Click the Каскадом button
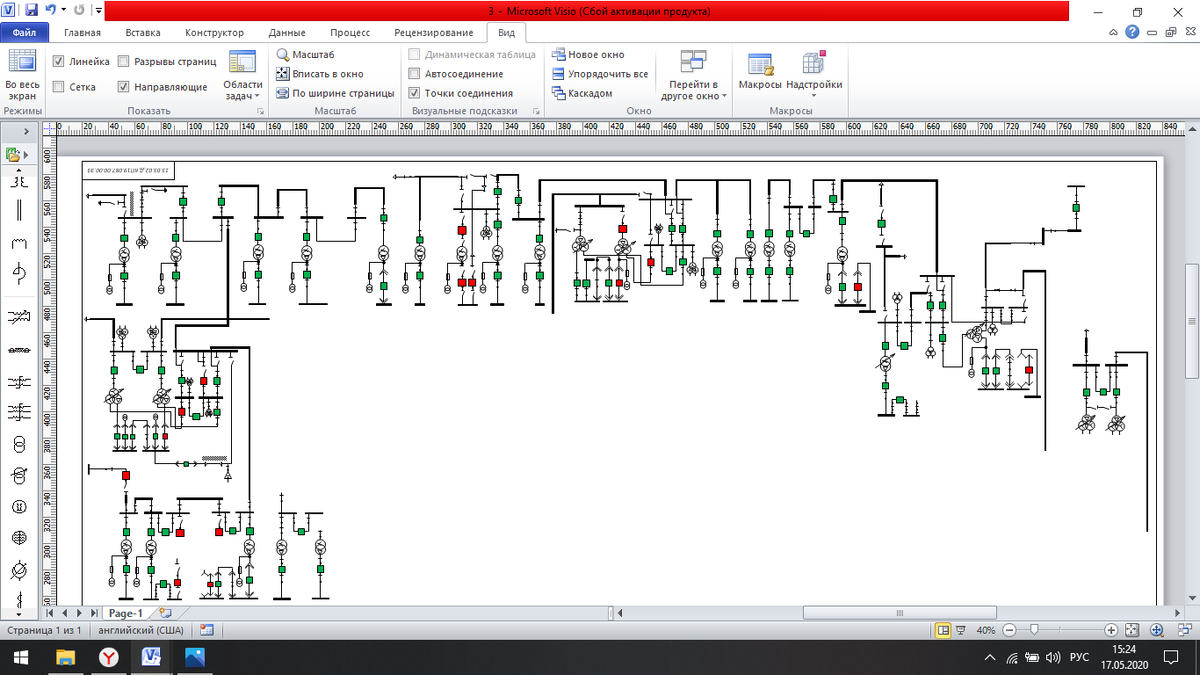1200x675 pixels. pos(583,93)
